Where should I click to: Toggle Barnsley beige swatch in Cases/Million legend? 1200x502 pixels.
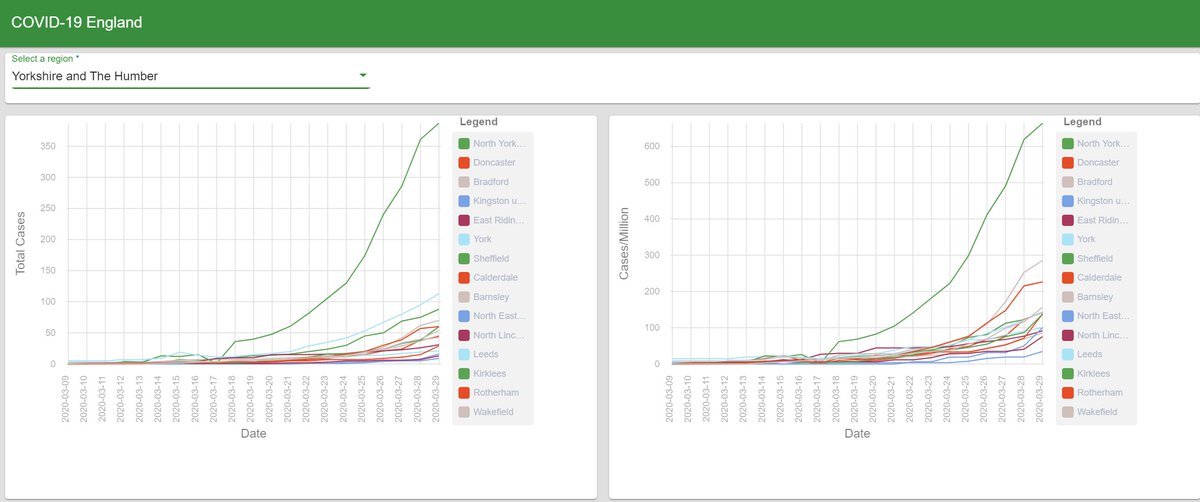pyautogui.click(x=1070, y=297)
